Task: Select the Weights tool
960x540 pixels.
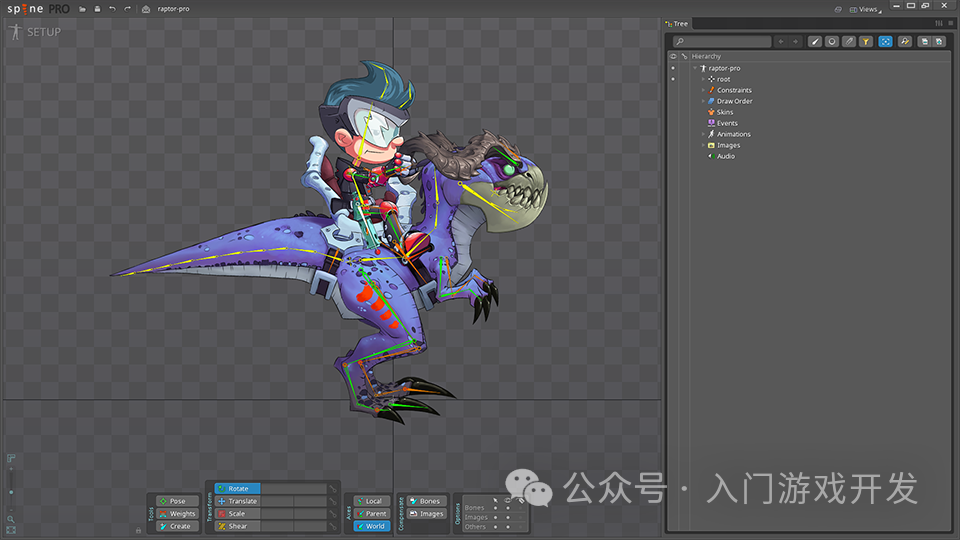Action: pyautogui.click(x=178, y=514)
